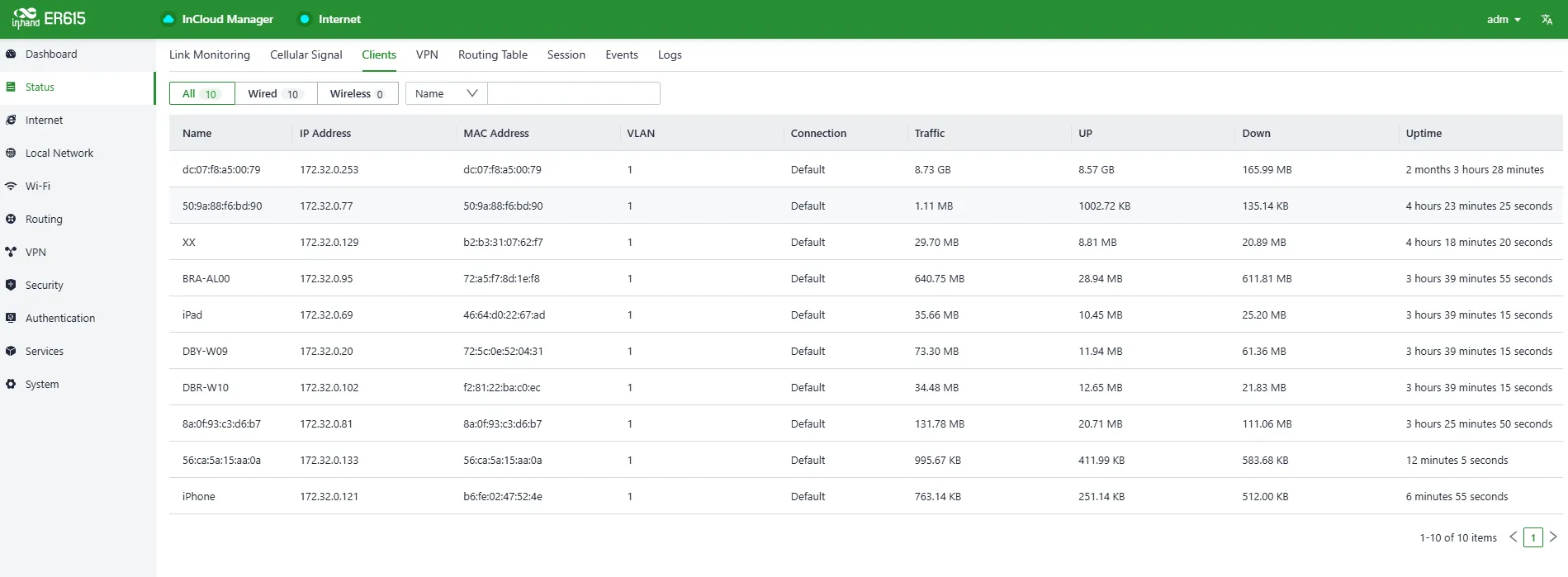Click the InHand ER615 logo
The height and width of the screenshot is (577, 1568).
click(x=49, y=18)
